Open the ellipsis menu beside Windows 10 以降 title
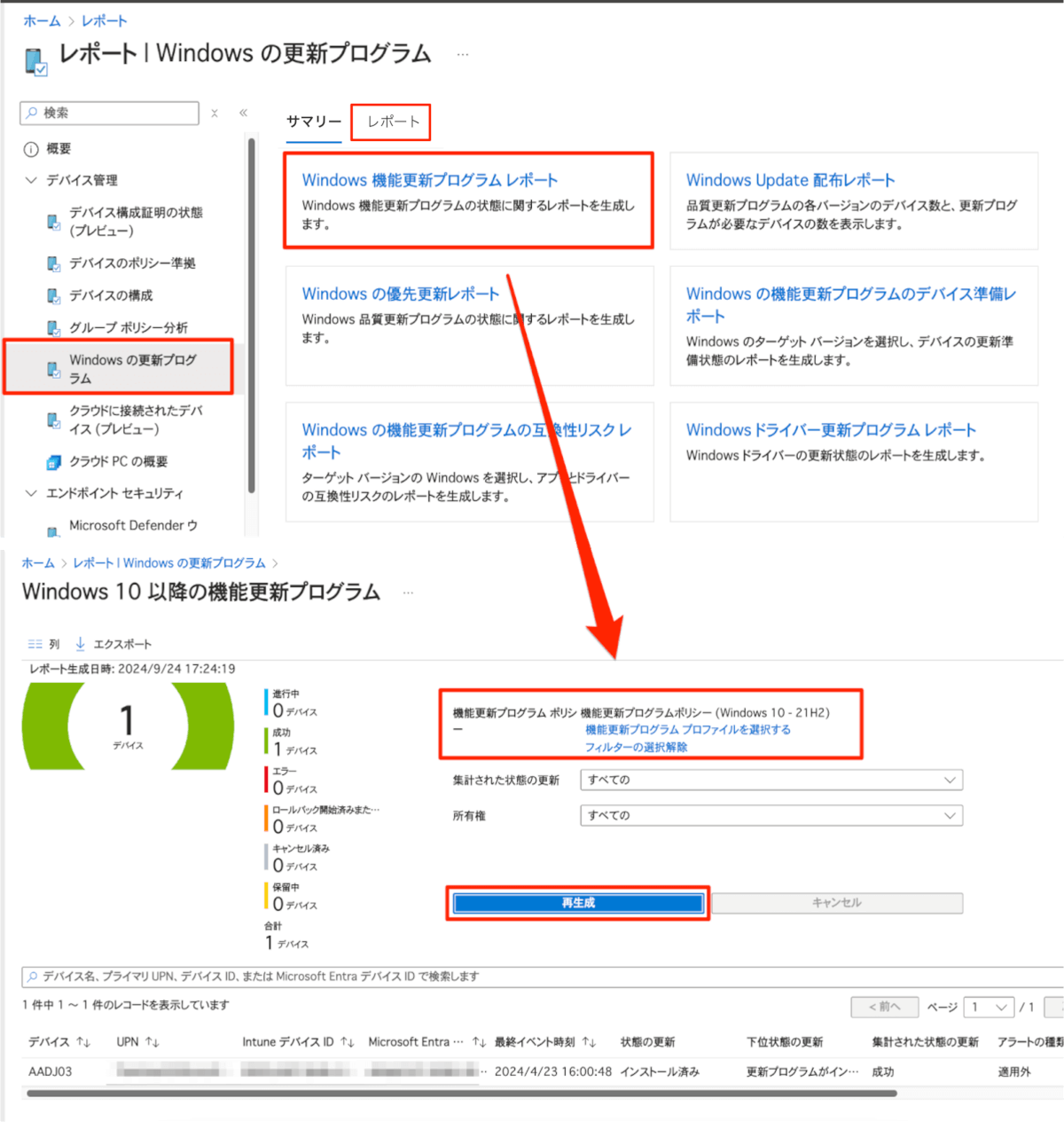The width and height of the screenshot is (1064, 1122). [408, 592]
